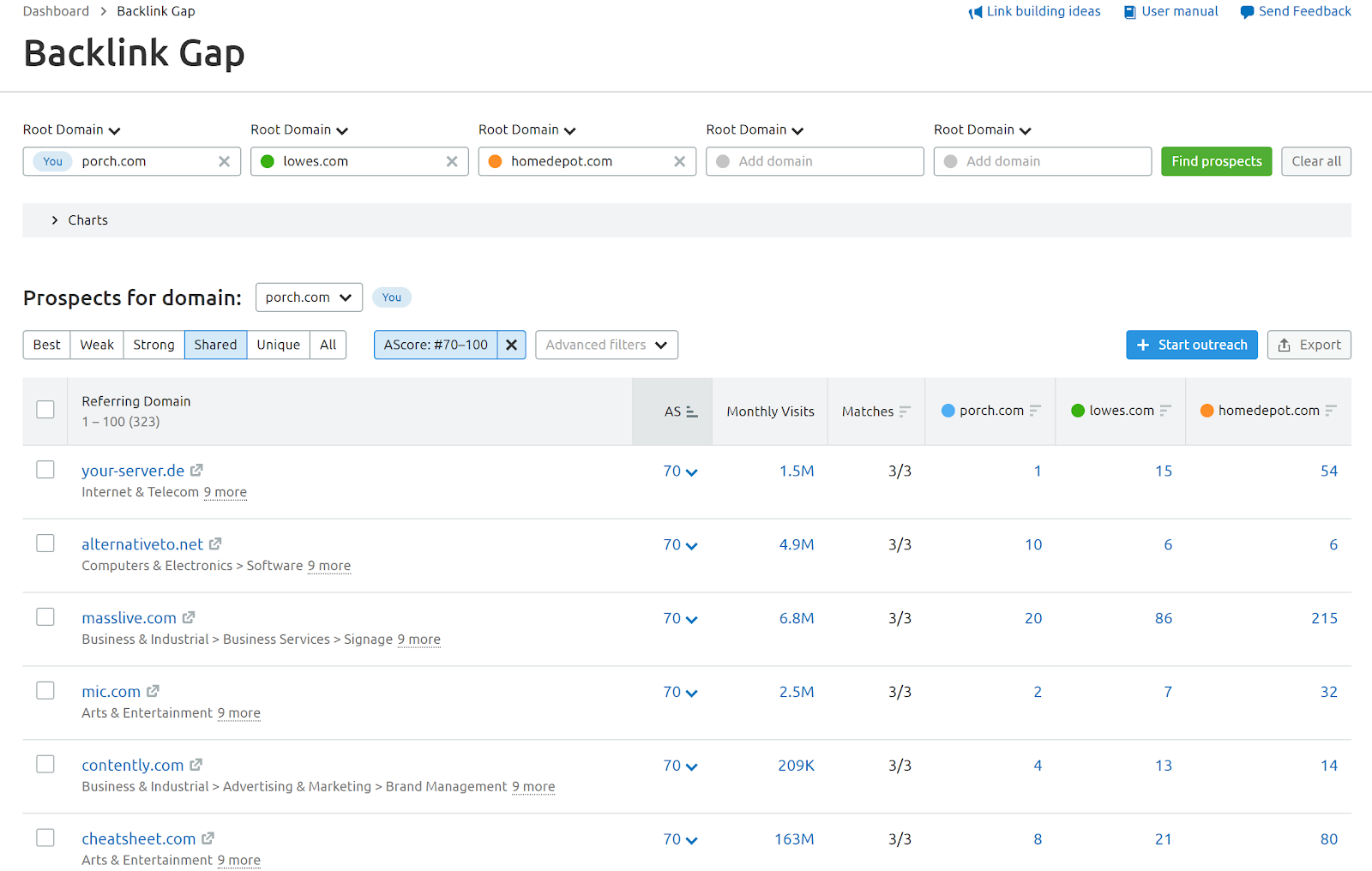The image size is (1372, 871).
Task: Toggle the select-all header checkbox
Action: pos(45,410)
